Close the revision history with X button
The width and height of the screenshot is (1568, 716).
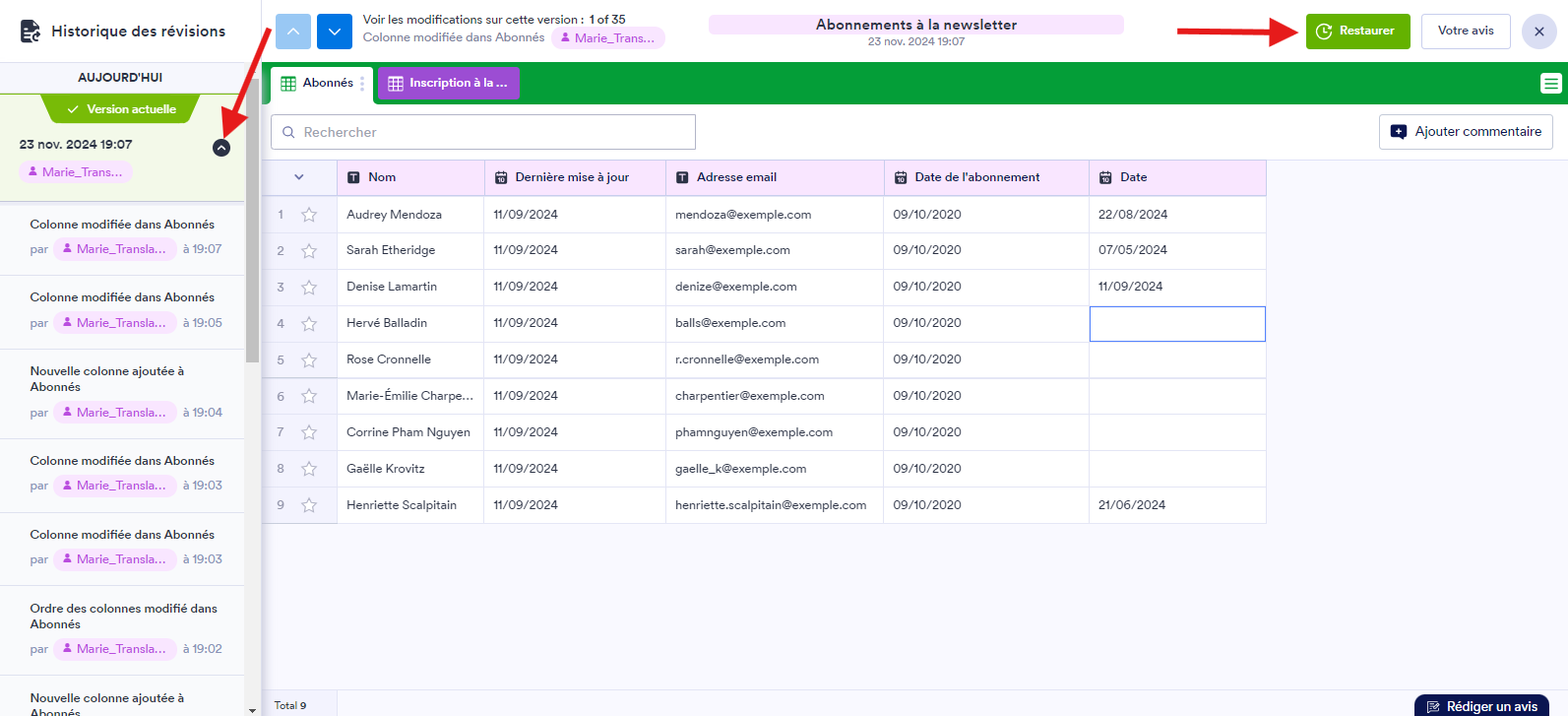(1538, 32)
